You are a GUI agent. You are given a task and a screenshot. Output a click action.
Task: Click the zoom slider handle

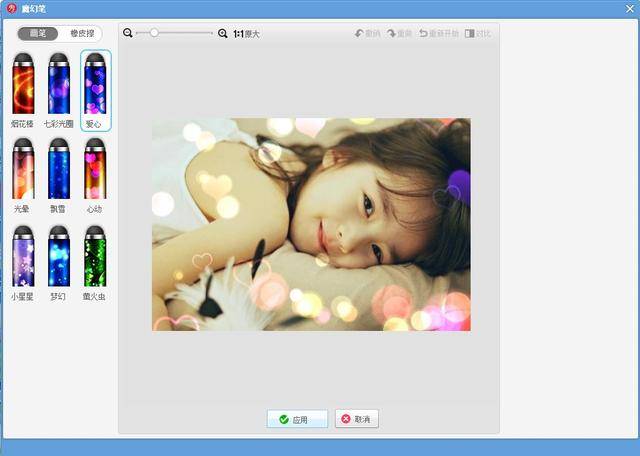coord(154,33)
